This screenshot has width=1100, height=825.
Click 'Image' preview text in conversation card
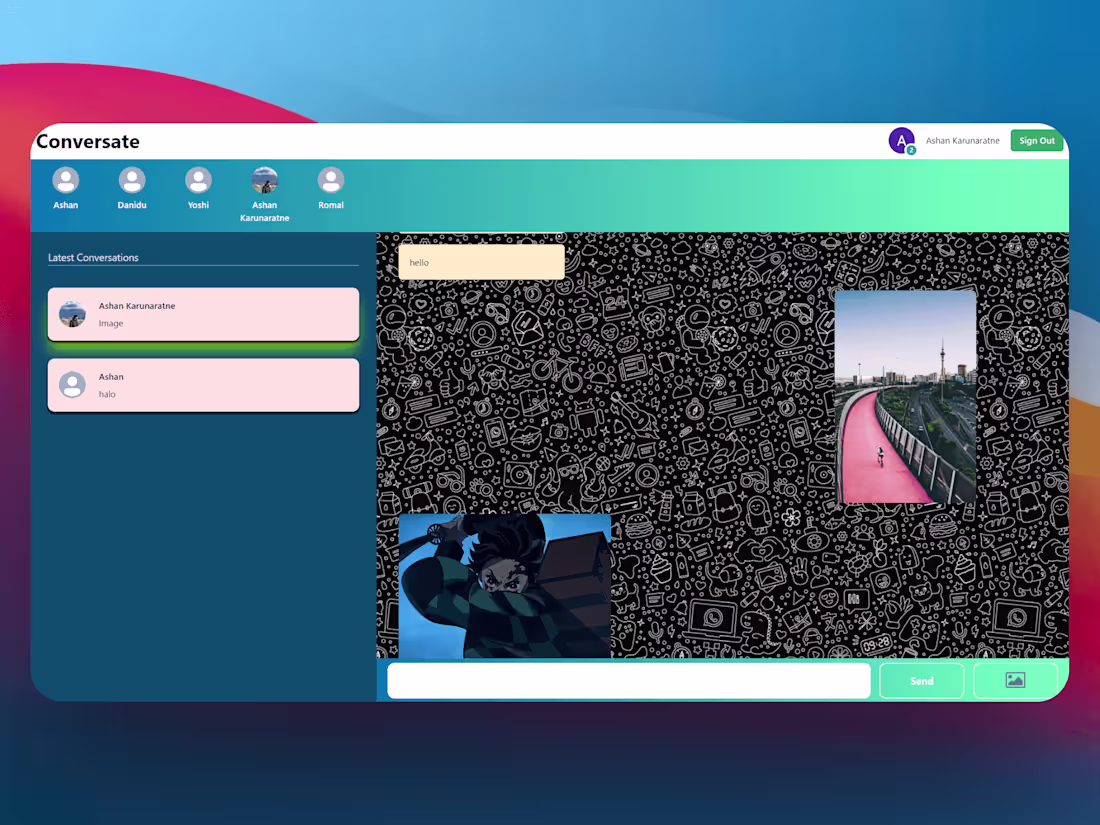[x=111, y=323]
